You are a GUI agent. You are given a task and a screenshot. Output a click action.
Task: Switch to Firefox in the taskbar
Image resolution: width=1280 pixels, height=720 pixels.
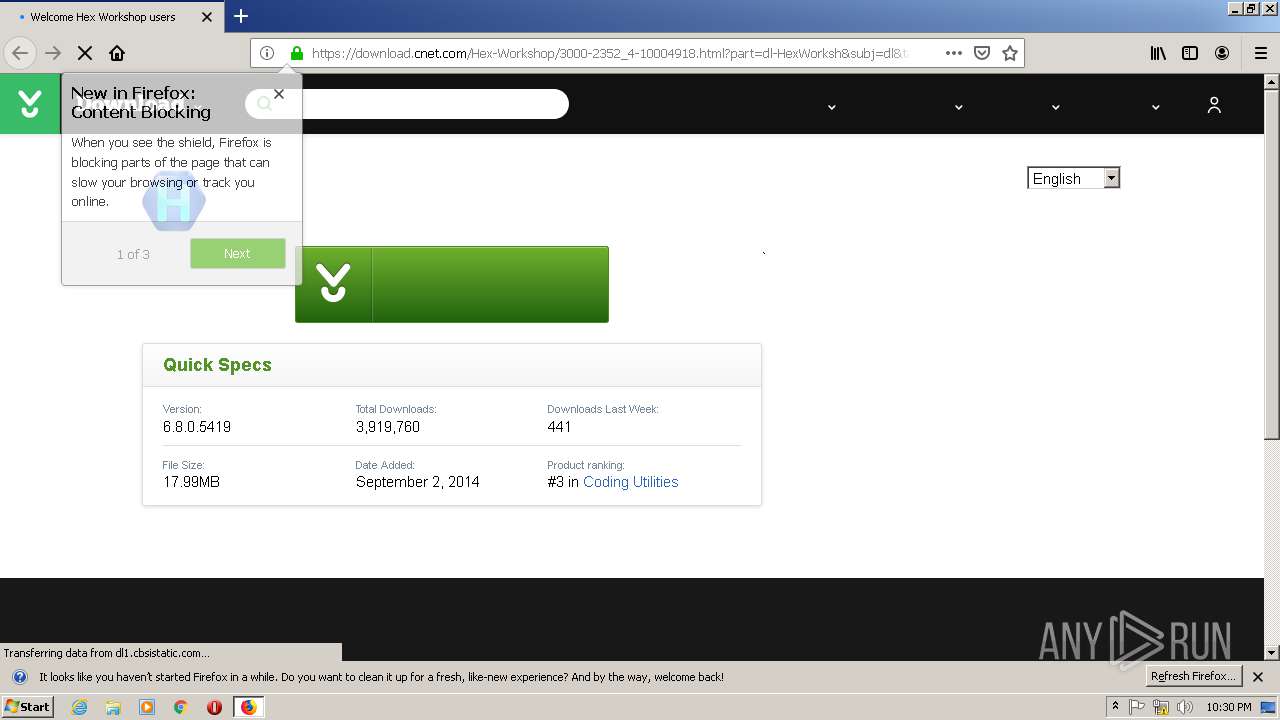248,707
